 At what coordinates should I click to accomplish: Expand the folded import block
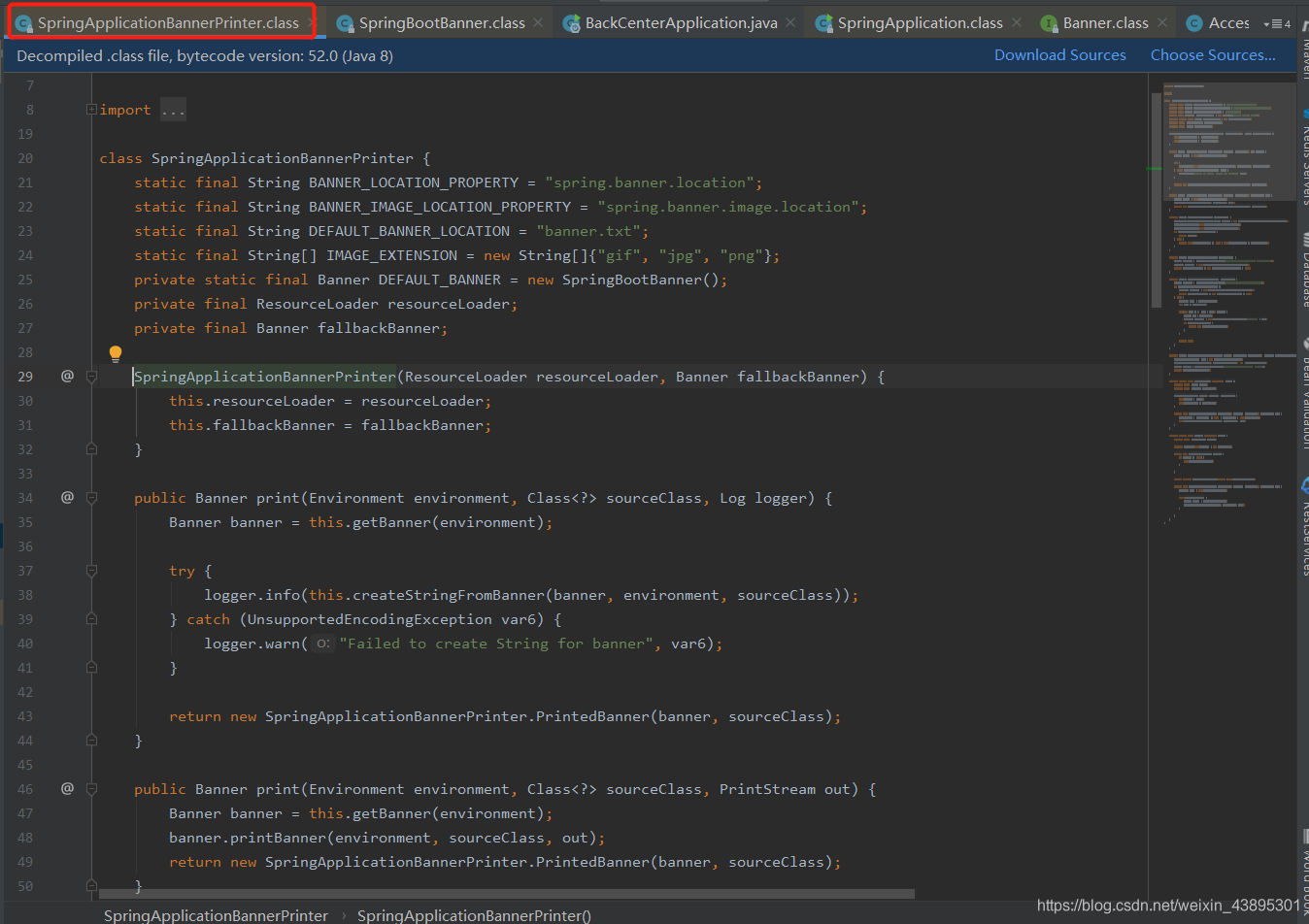click(x=91, y=110)
